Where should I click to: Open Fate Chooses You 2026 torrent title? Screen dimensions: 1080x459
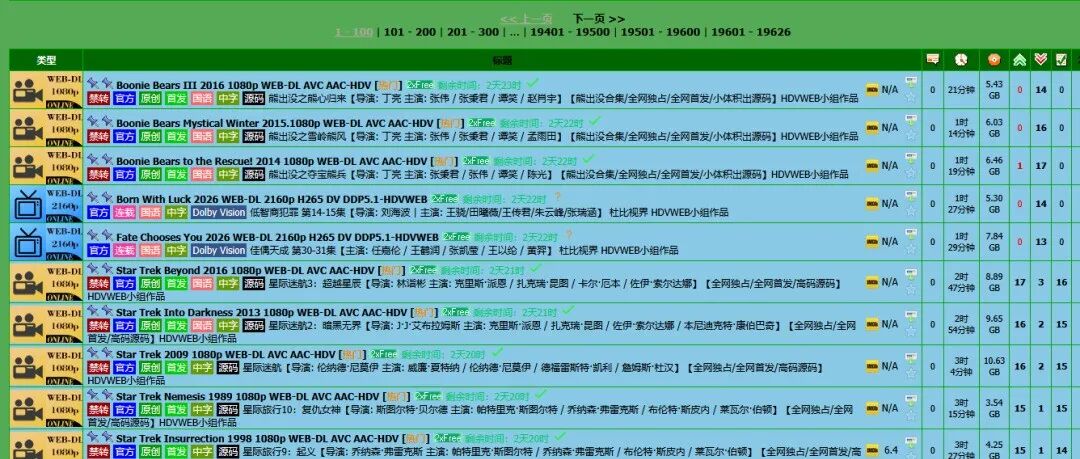277,237
